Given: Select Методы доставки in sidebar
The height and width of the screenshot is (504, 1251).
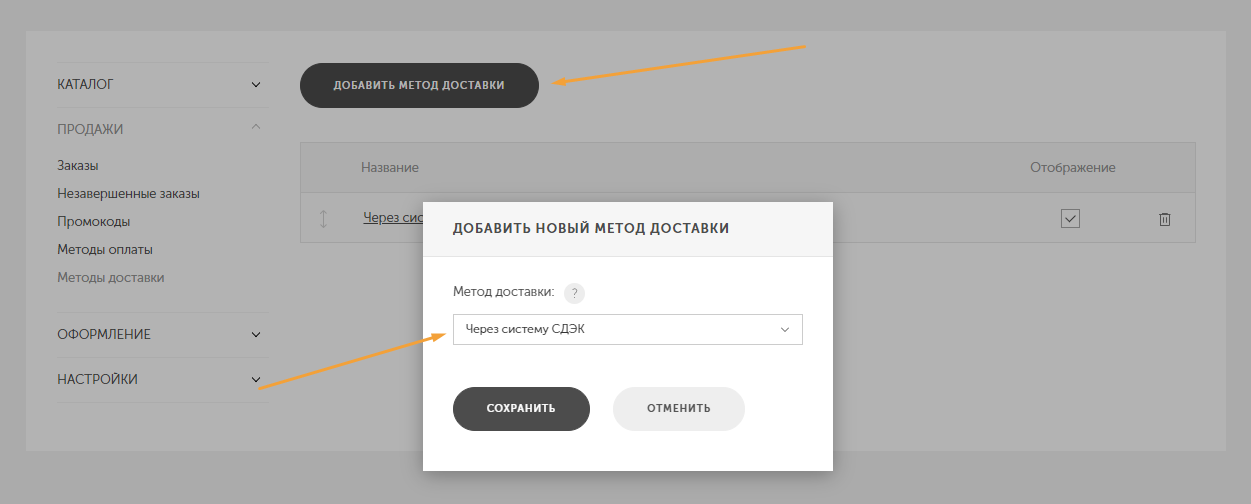Looking at the screenshot, I should click(x=111, y=278).
